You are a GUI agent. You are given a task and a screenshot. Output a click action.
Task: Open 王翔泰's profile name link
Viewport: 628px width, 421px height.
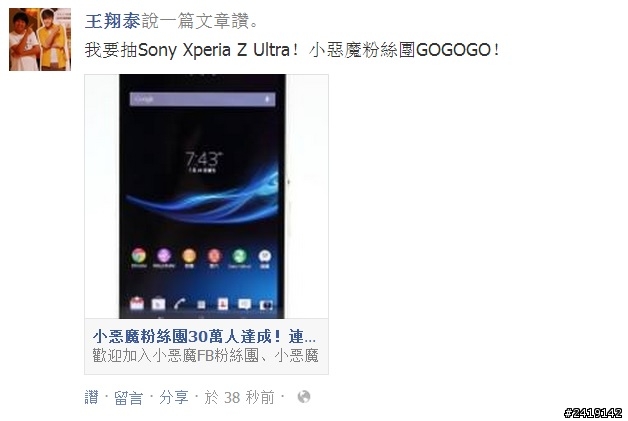113,21
